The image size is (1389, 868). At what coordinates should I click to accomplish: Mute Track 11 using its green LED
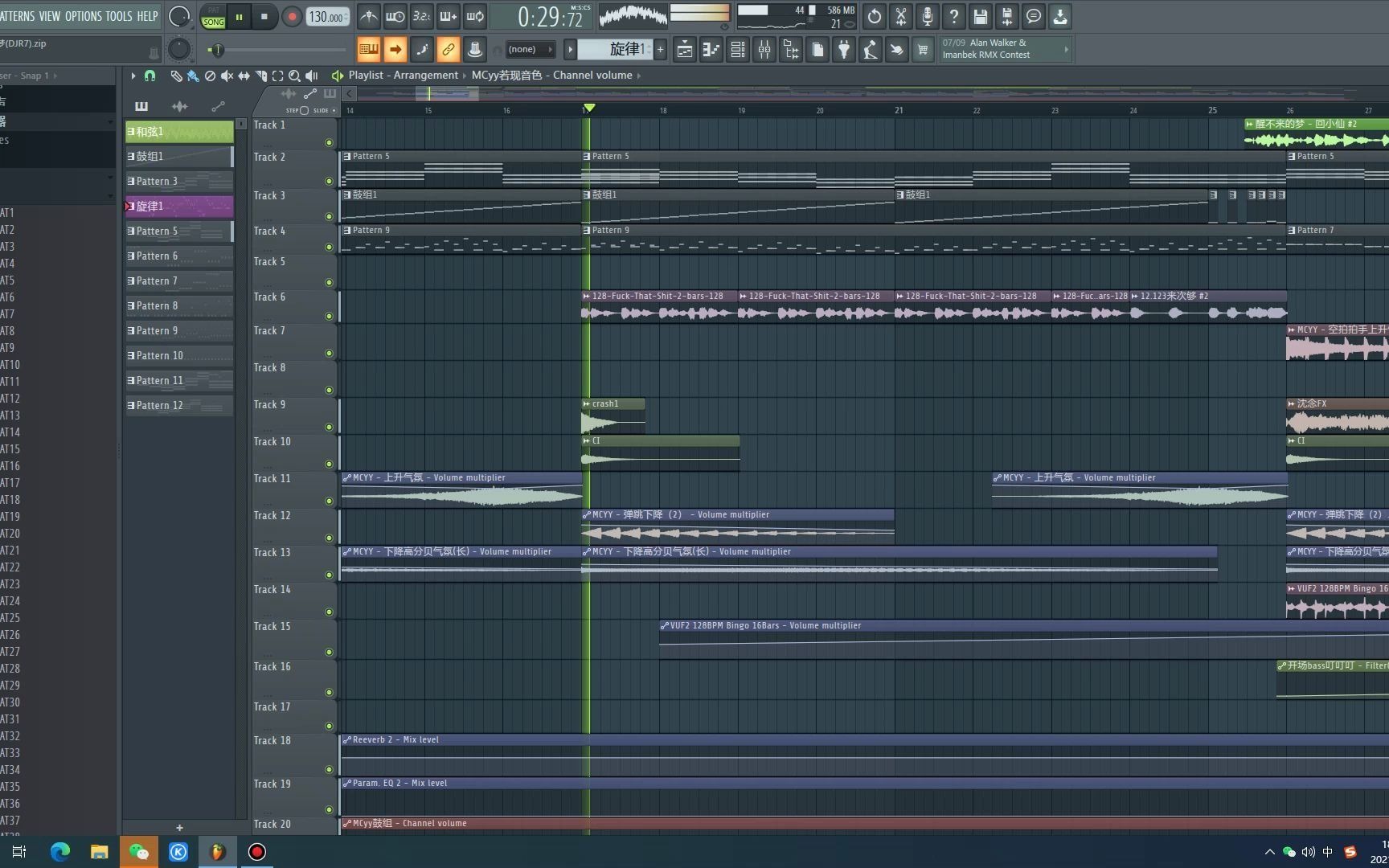click(329, 502)
